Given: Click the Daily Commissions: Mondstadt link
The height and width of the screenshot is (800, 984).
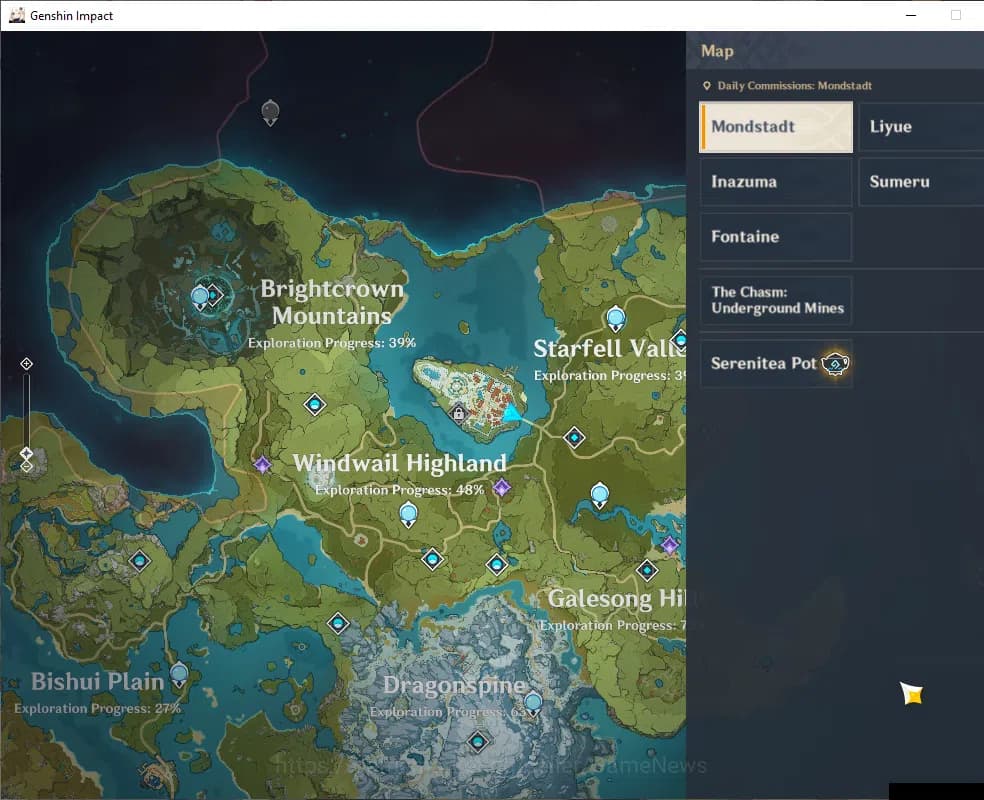Looking at the screenshot, I should [794, 86].
